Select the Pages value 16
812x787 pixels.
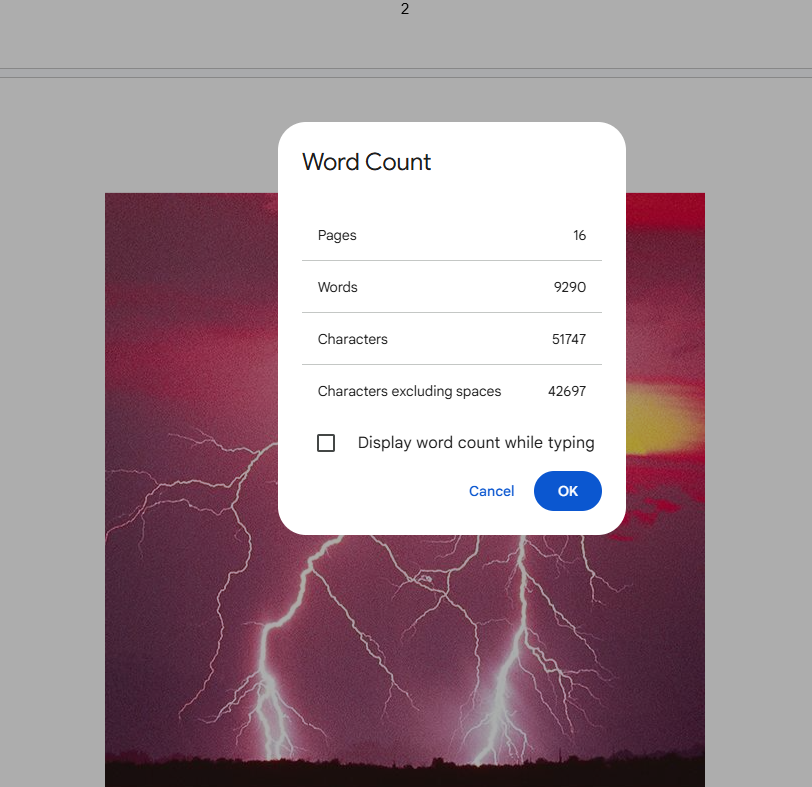pos(579,236)
